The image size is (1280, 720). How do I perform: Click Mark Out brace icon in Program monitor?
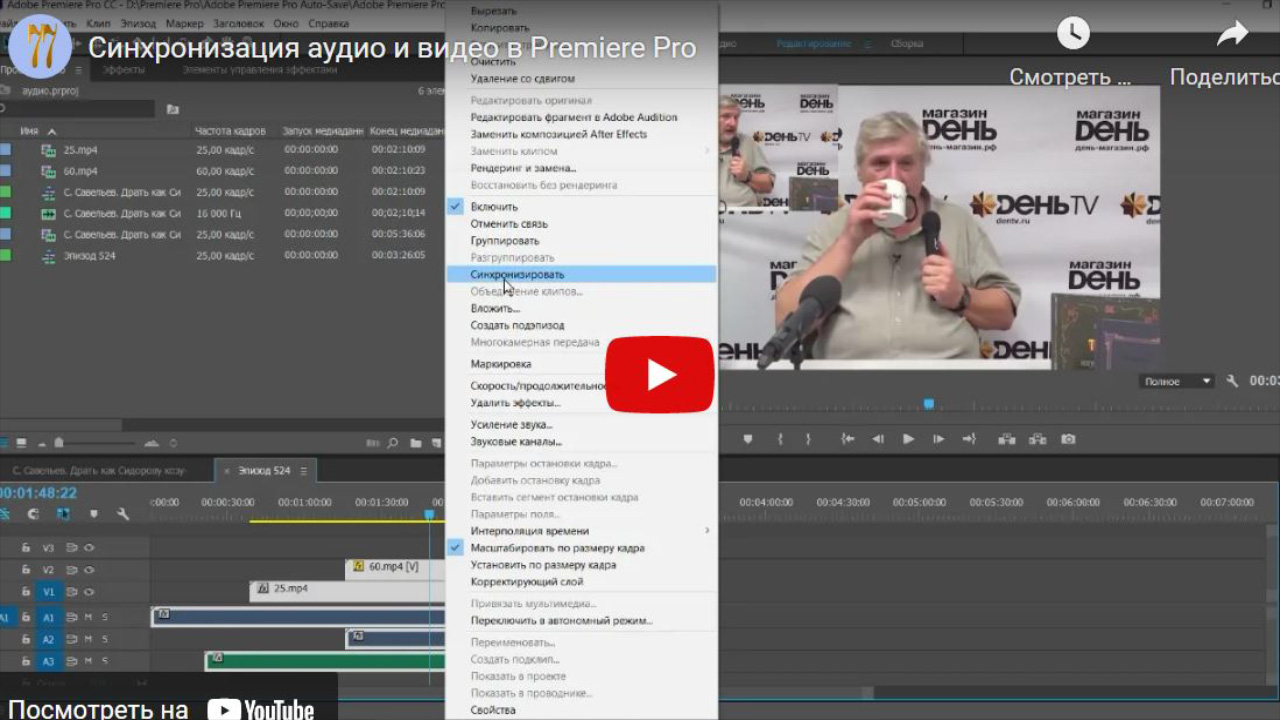pos(808,439)
